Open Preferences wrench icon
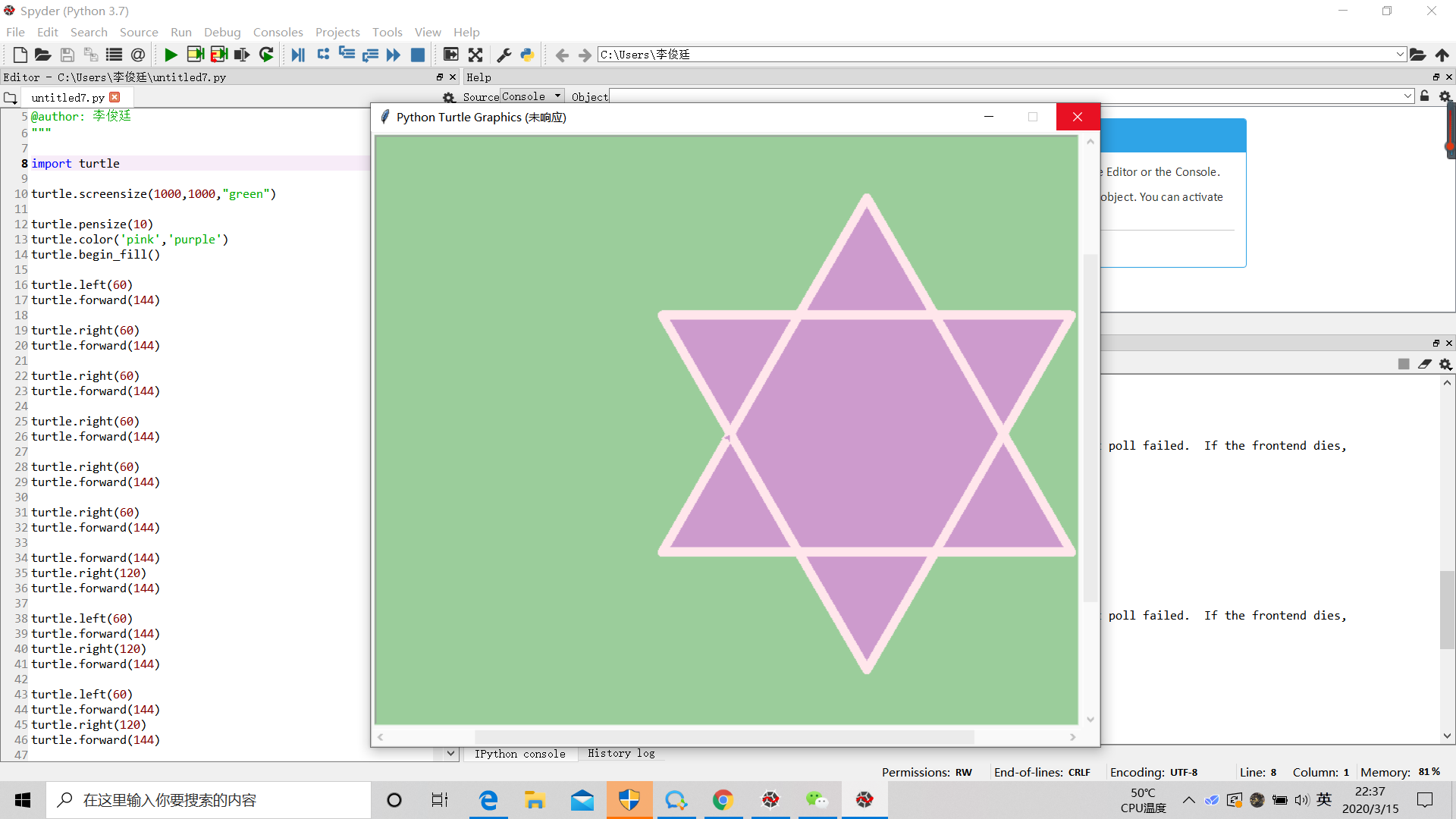The width and height of the screenshot is (1456, 819). click(504, 55)
